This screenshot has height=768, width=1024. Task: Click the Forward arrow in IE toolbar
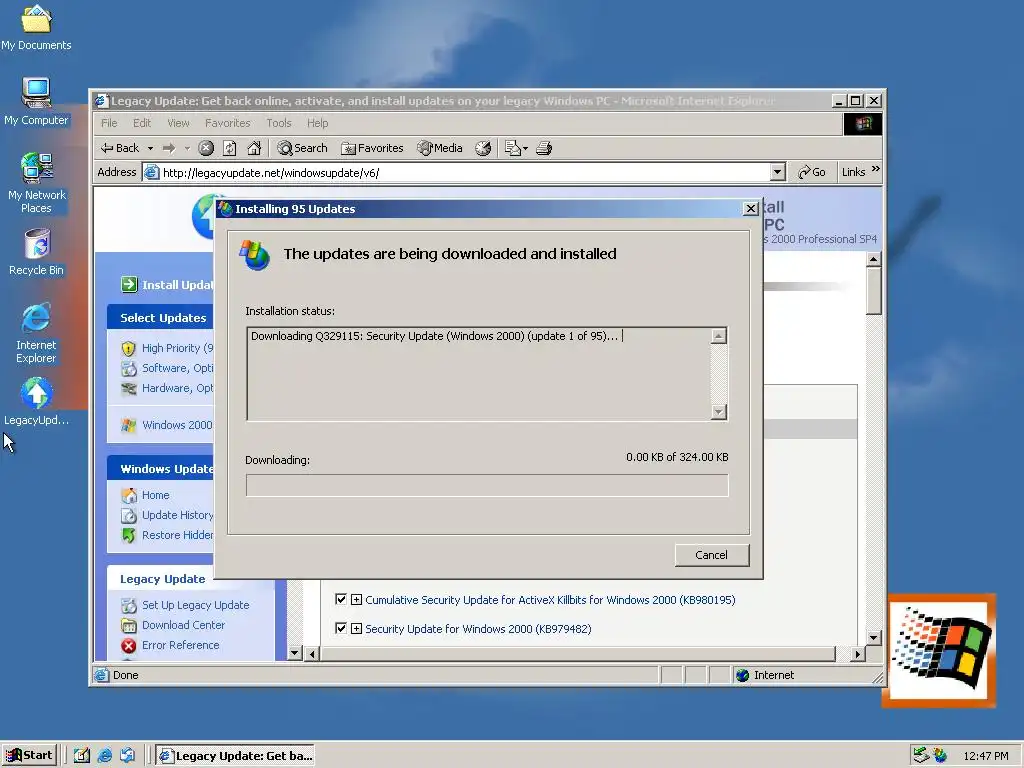click(169, 148)
